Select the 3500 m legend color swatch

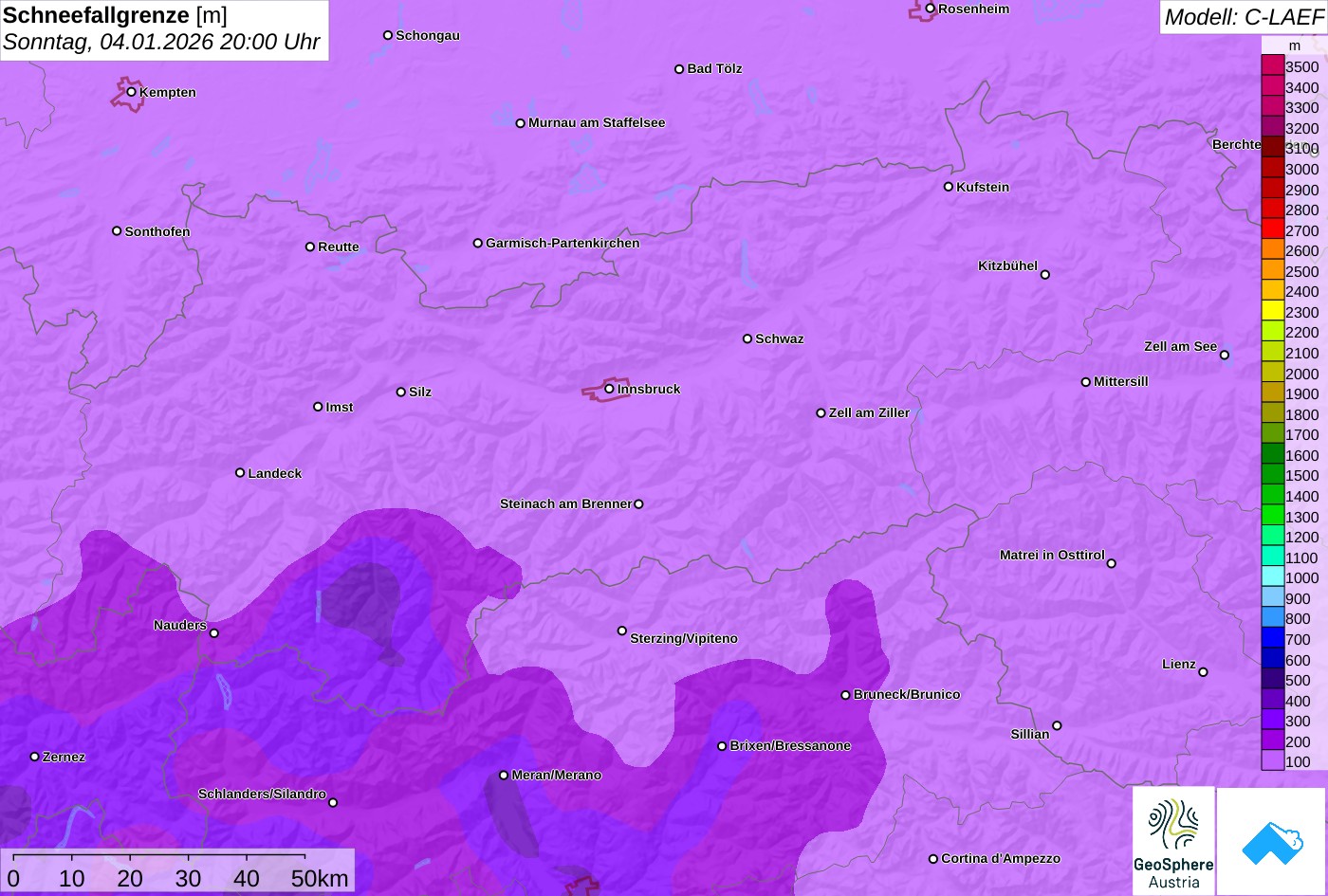1272,65
